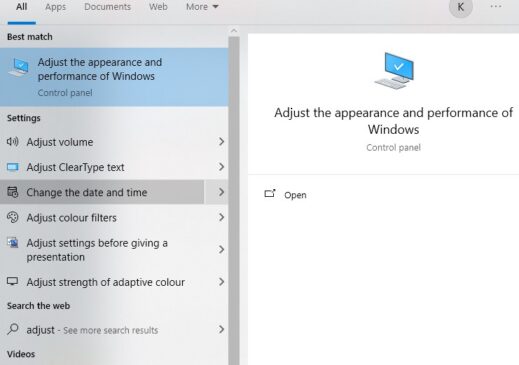Click the scroll up arrow of results list
This screenshot has width=519, height=365.
[234, 31]
